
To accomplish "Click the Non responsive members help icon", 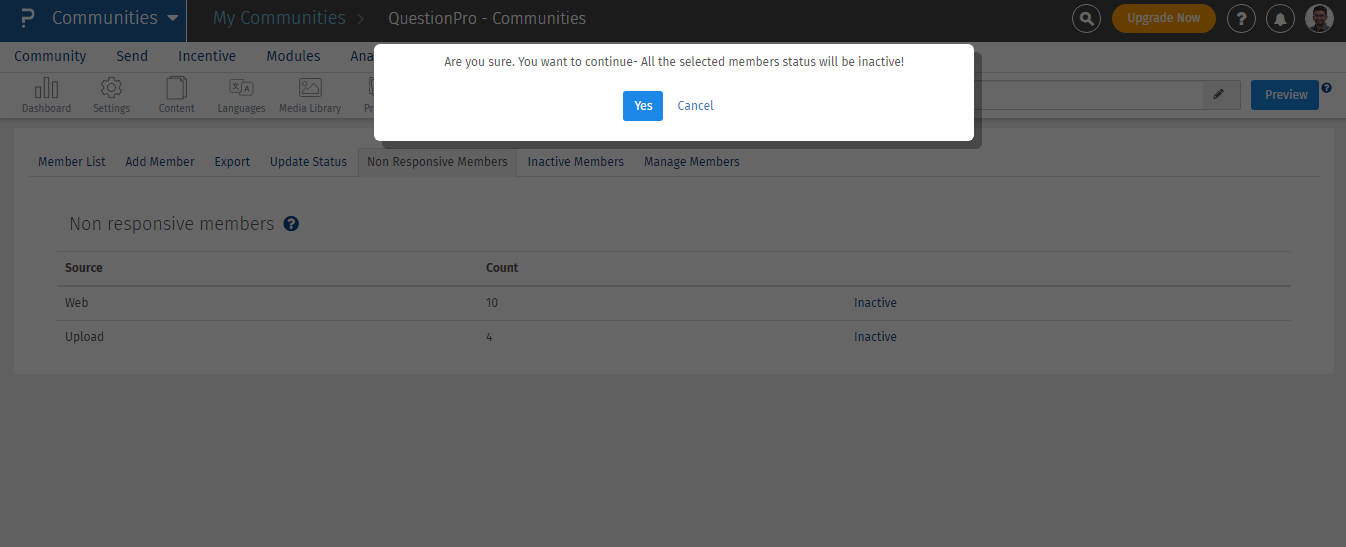I will click(291, 224).
